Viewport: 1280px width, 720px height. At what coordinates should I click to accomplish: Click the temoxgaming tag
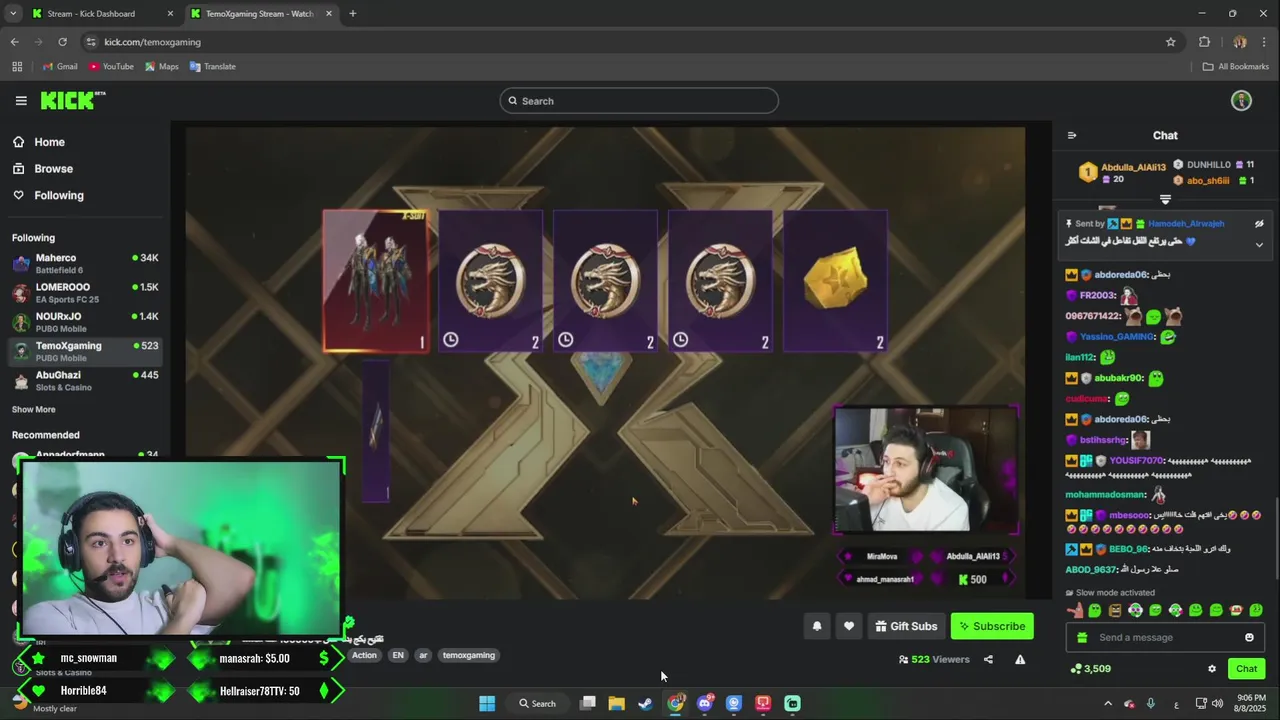pos(469,655)
